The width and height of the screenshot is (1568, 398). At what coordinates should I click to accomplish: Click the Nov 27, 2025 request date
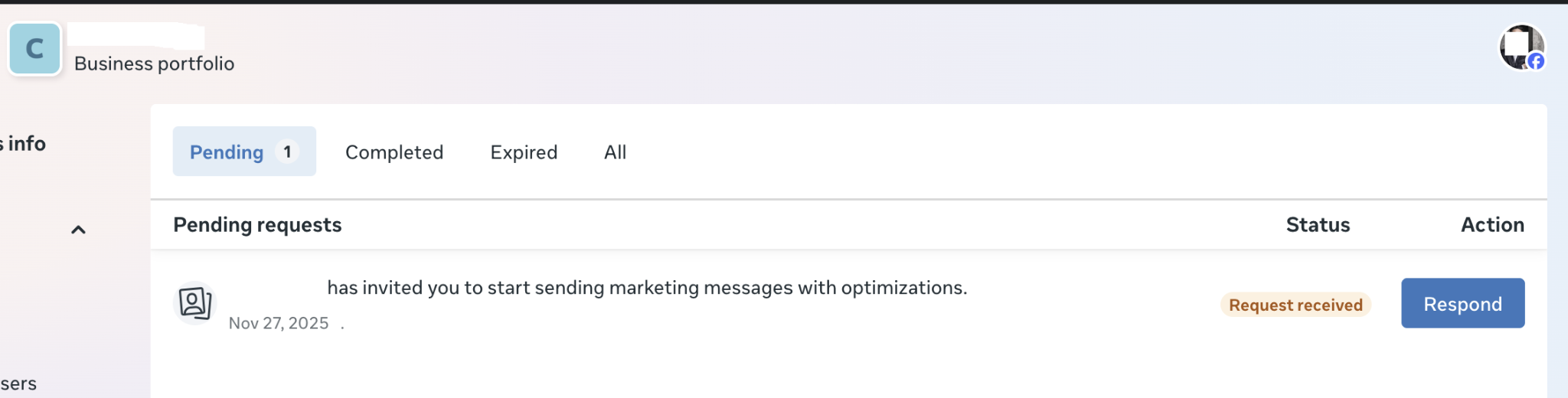click(279, 323)
